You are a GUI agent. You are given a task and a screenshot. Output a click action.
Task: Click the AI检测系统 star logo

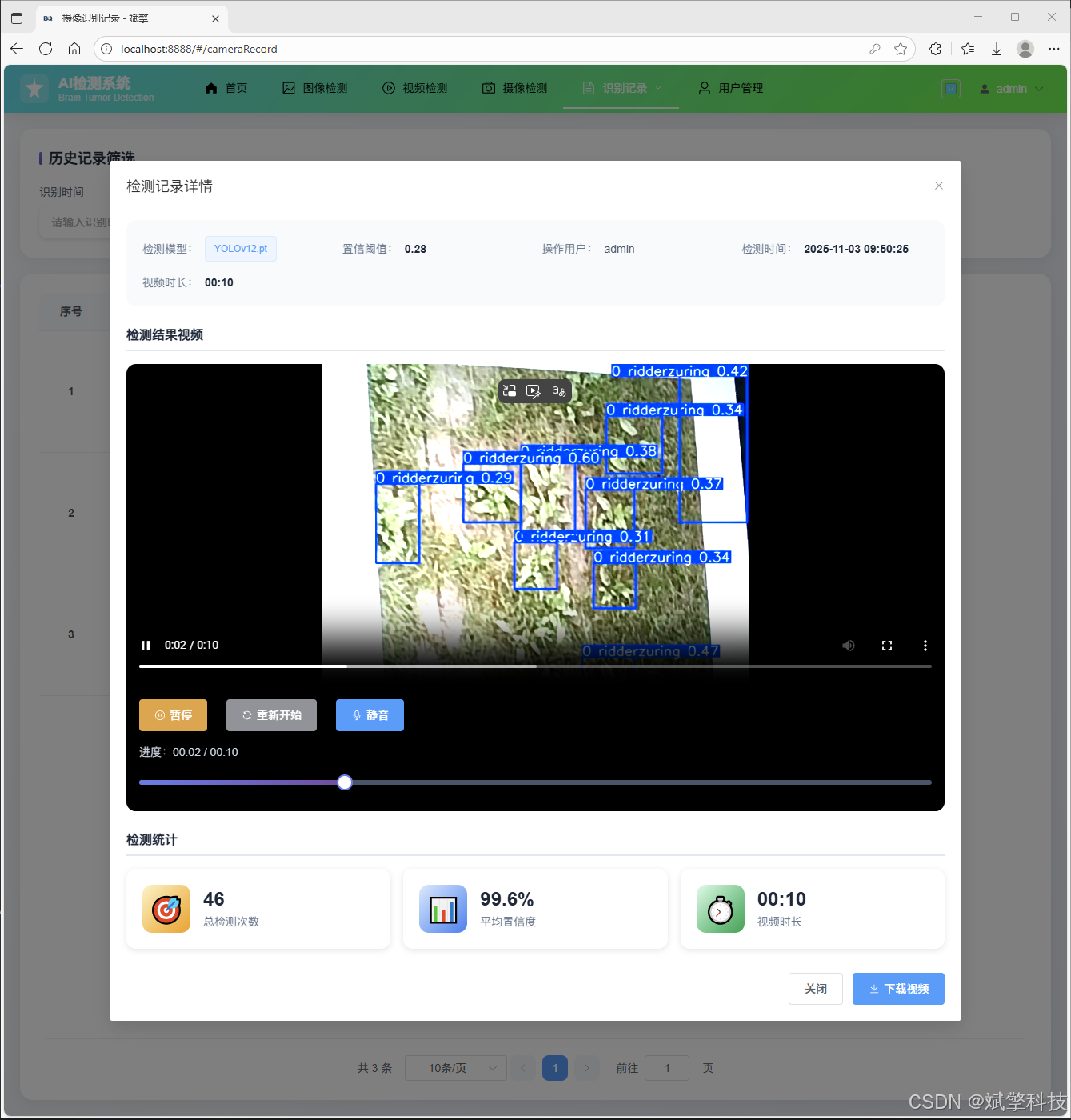point(34,88)
